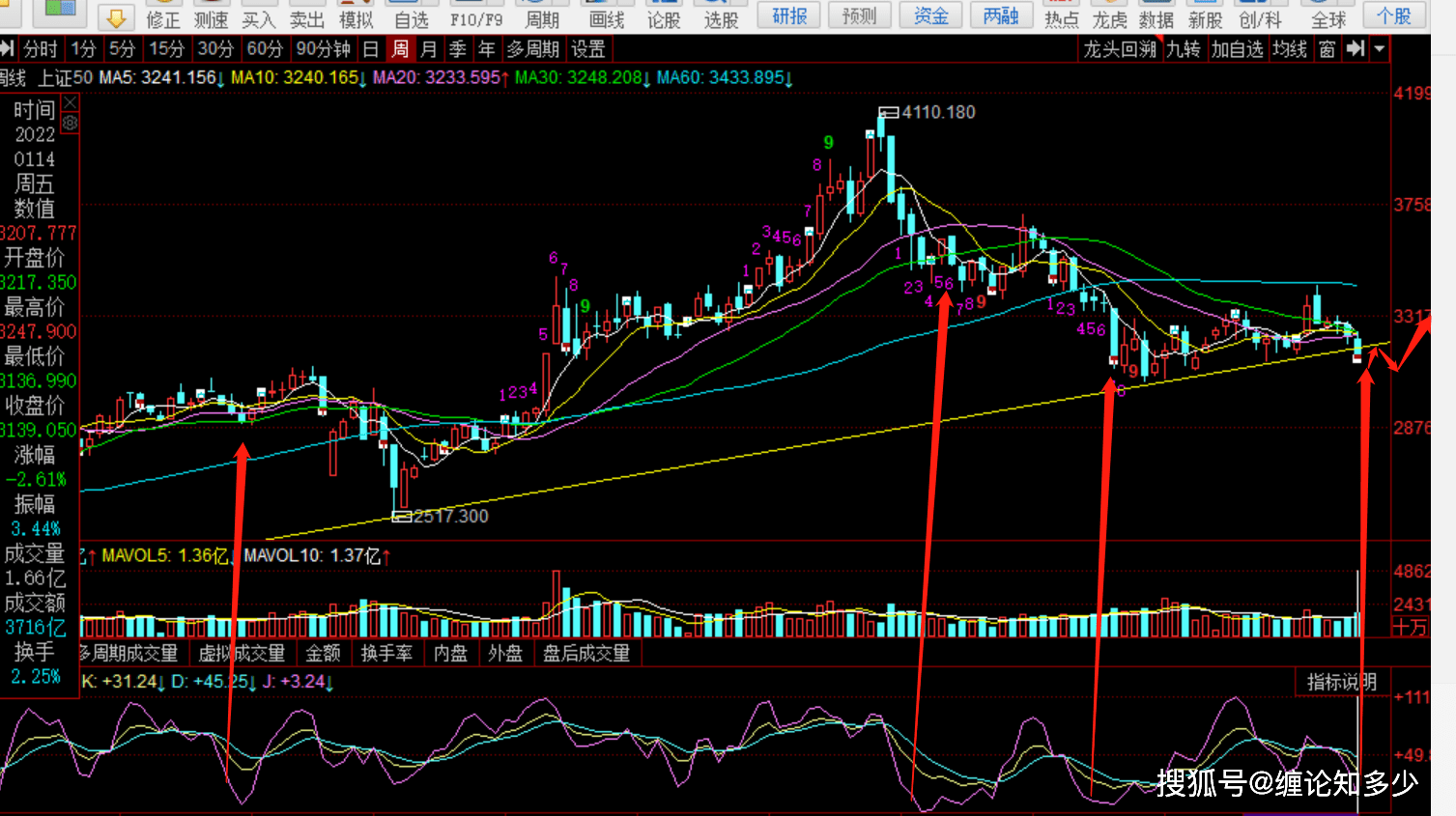1456x816 pixels.
Task: Open the gear settings icon beside 时间 panel
Action: (x=70, y=124)
